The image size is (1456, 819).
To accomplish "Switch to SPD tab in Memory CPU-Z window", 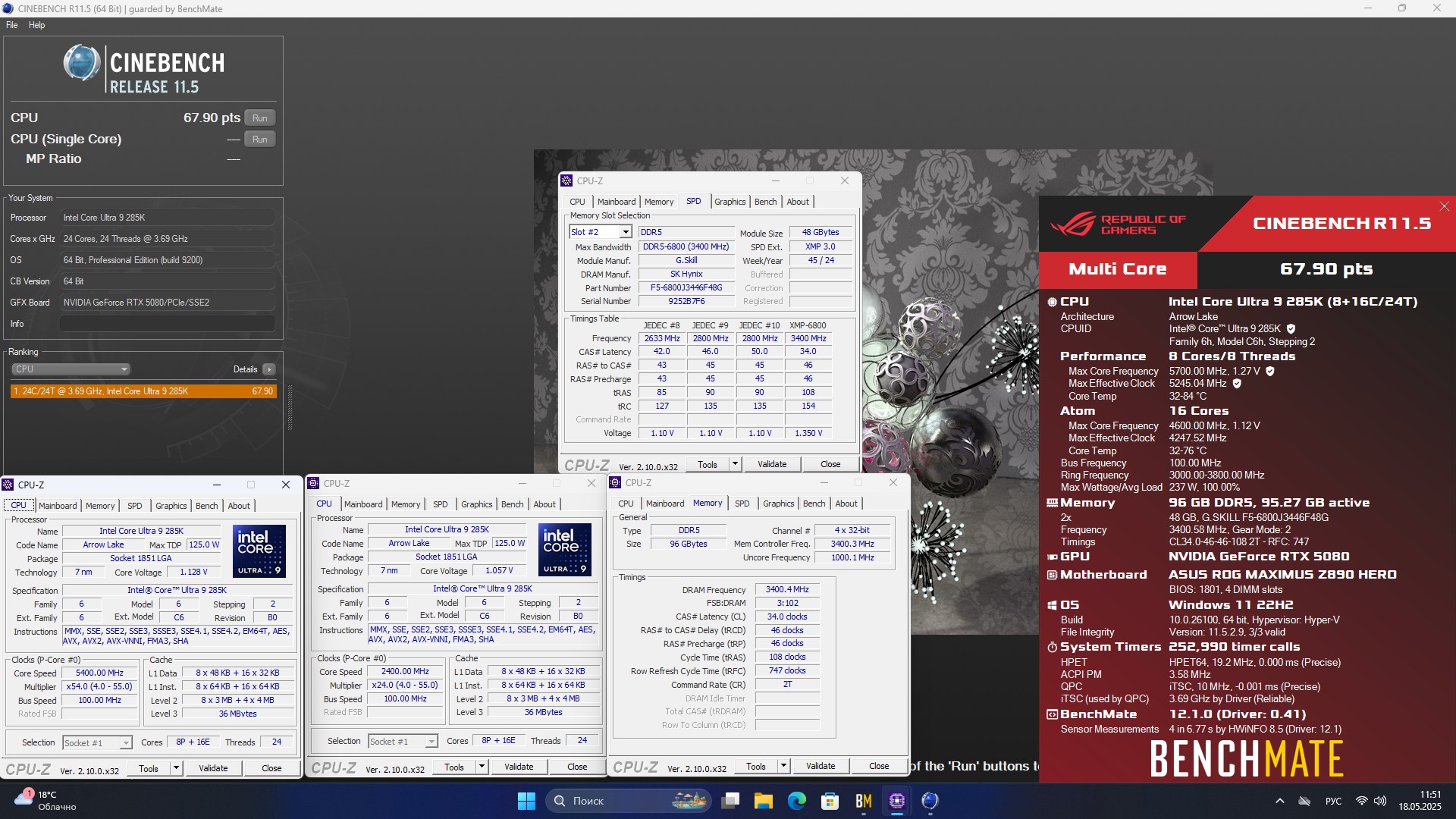I will [742, 504].
